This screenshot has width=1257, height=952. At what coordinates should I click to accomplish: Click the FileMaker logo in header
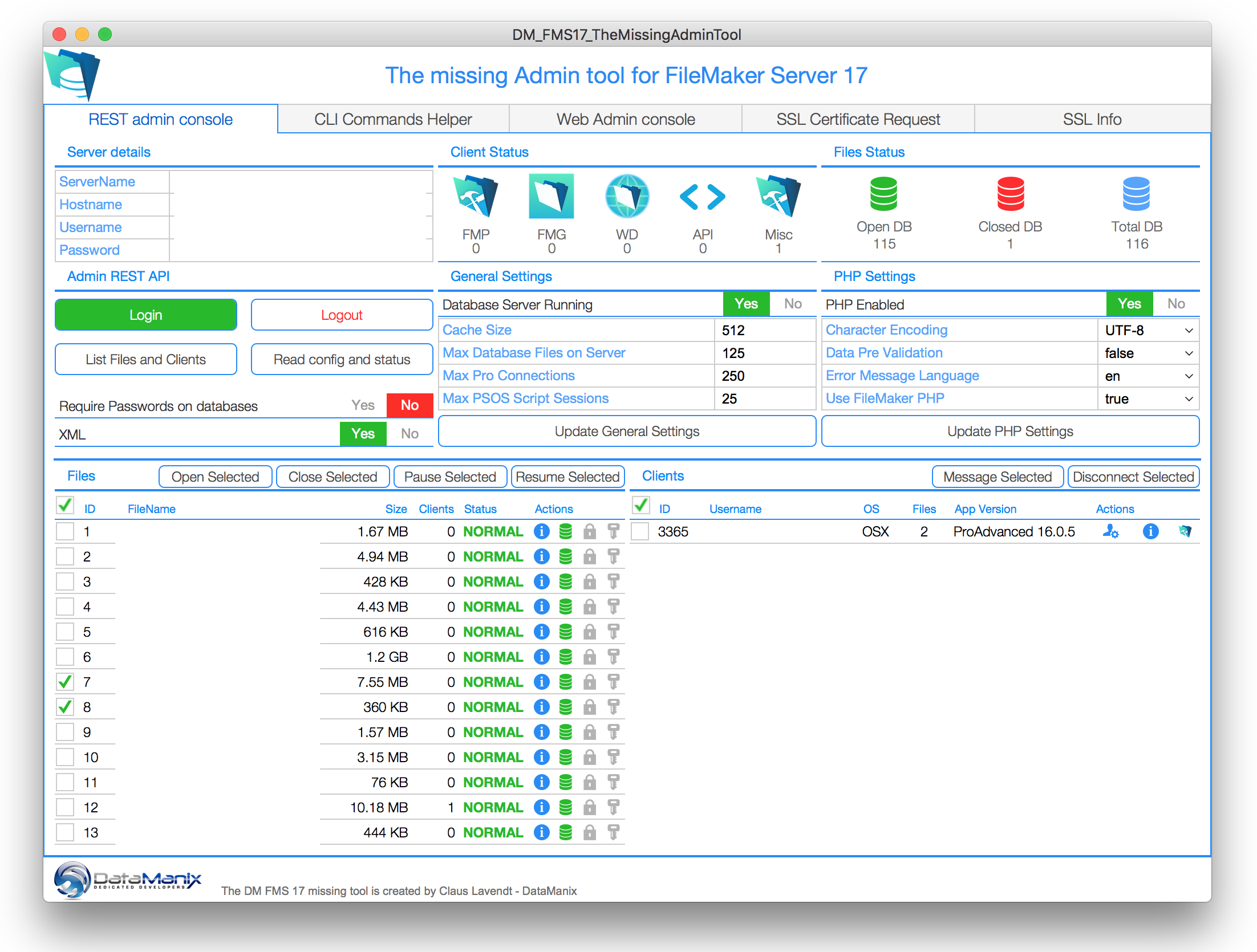tap(72, 75)
